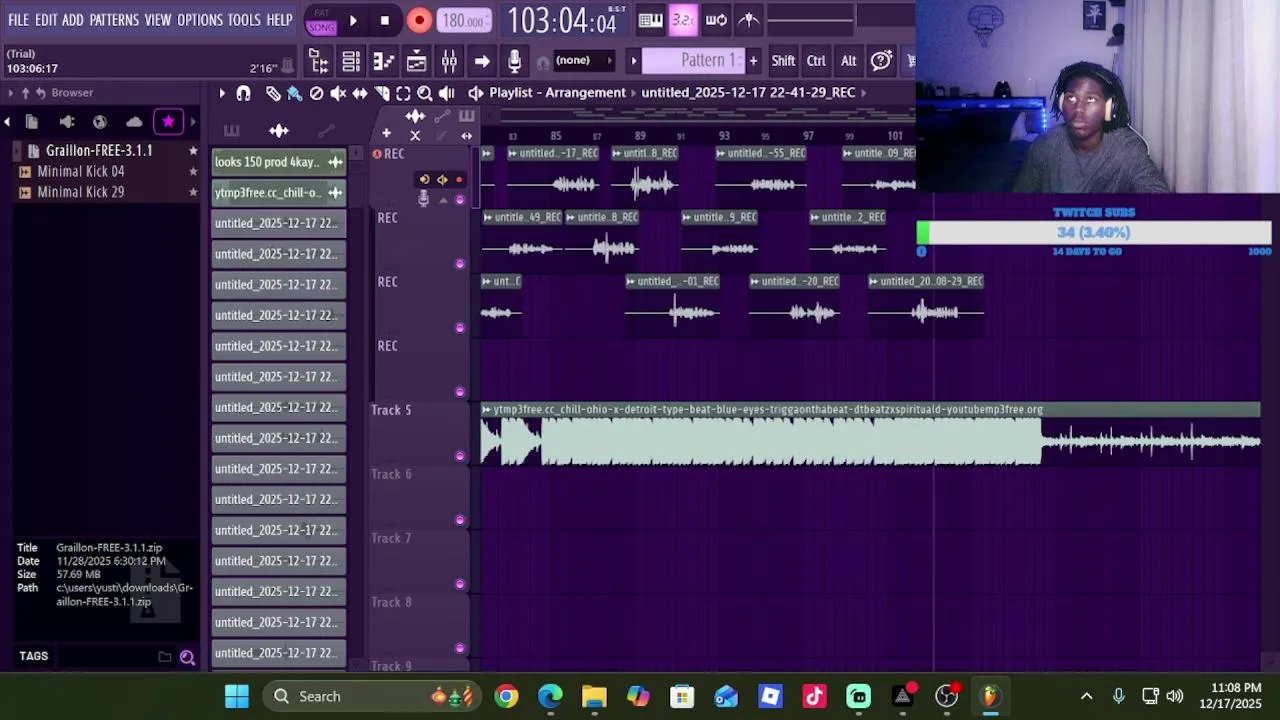This screenshot has height=720, width=1280.
Task: Start playback with Play button
Action: click(353, 21)
